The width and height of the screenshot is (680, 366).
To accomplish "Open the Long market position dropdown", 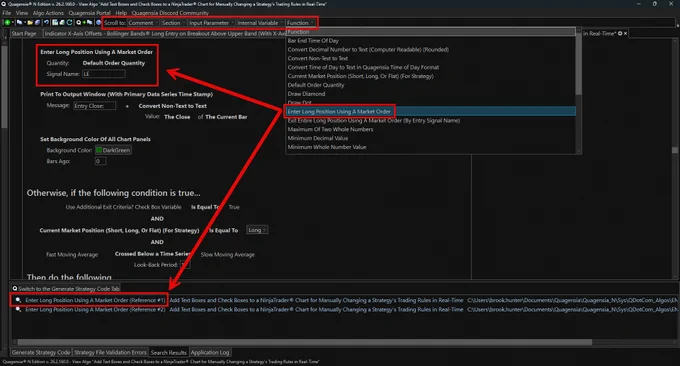I will [x=257, y=230].
